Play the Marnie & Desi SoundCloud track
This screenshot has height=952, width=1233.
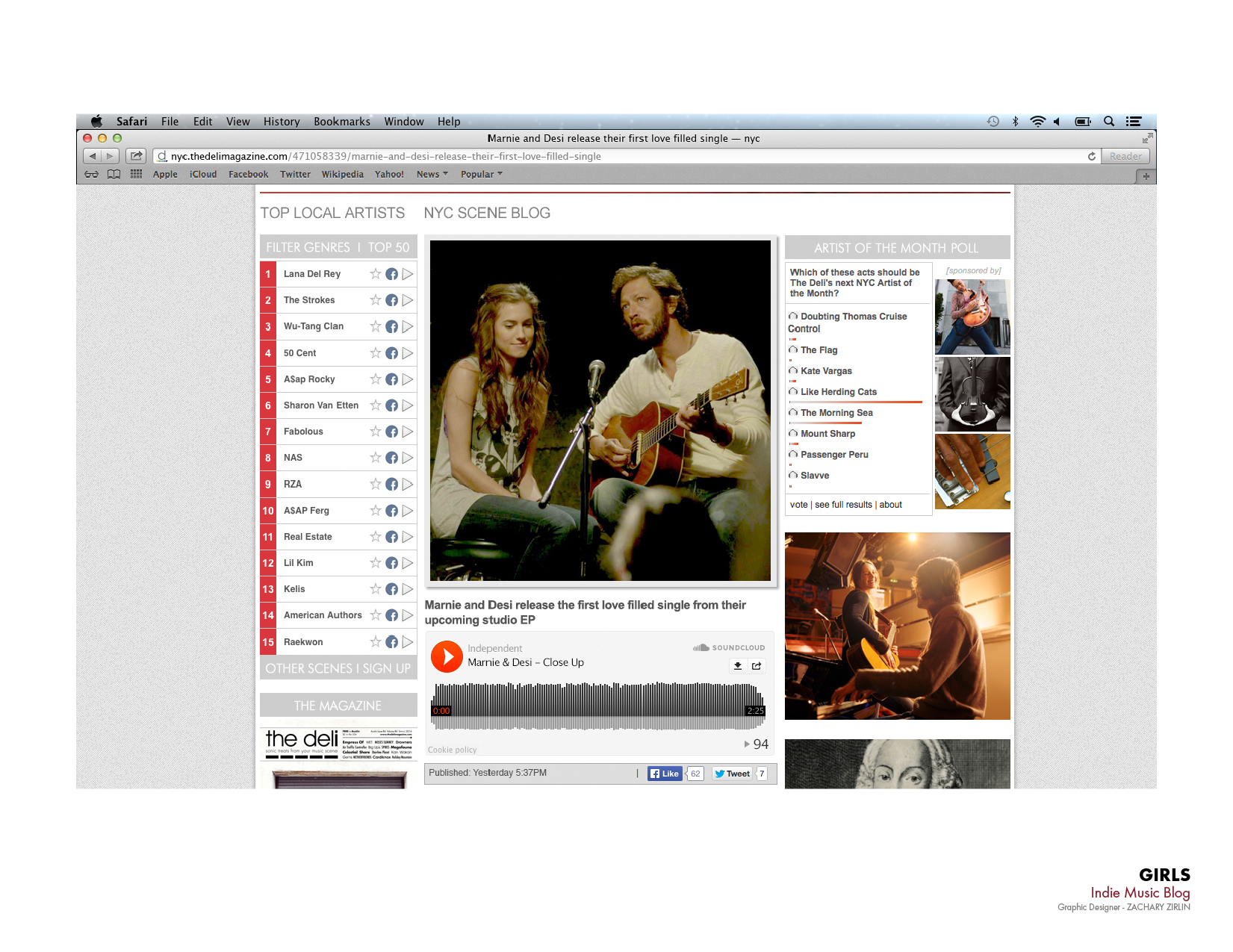447,656
